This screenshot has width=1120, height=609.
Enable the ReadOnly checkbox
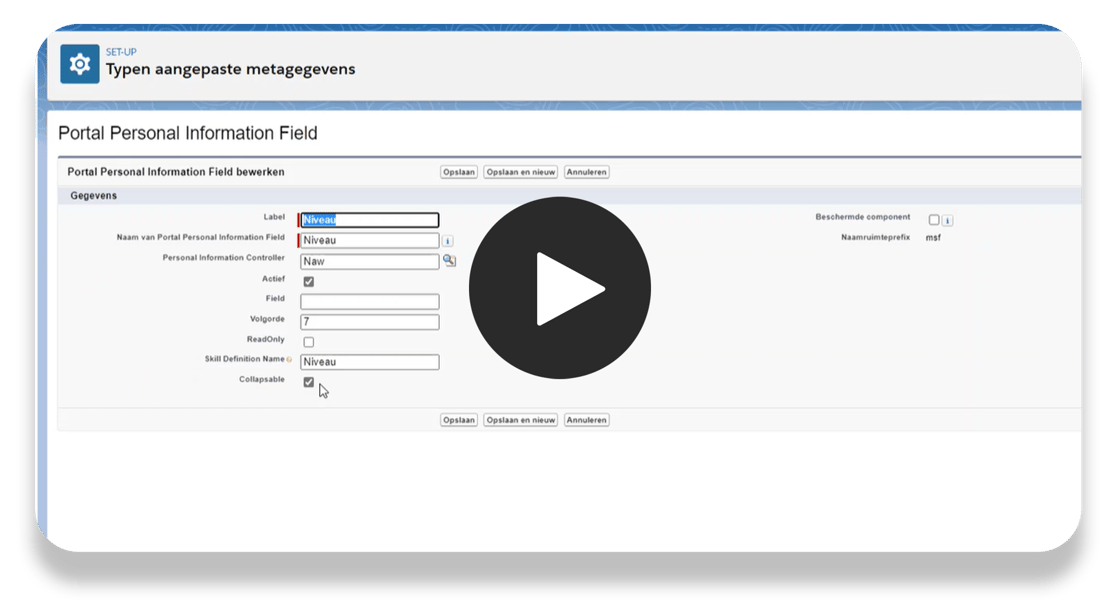tap(309, 342)
